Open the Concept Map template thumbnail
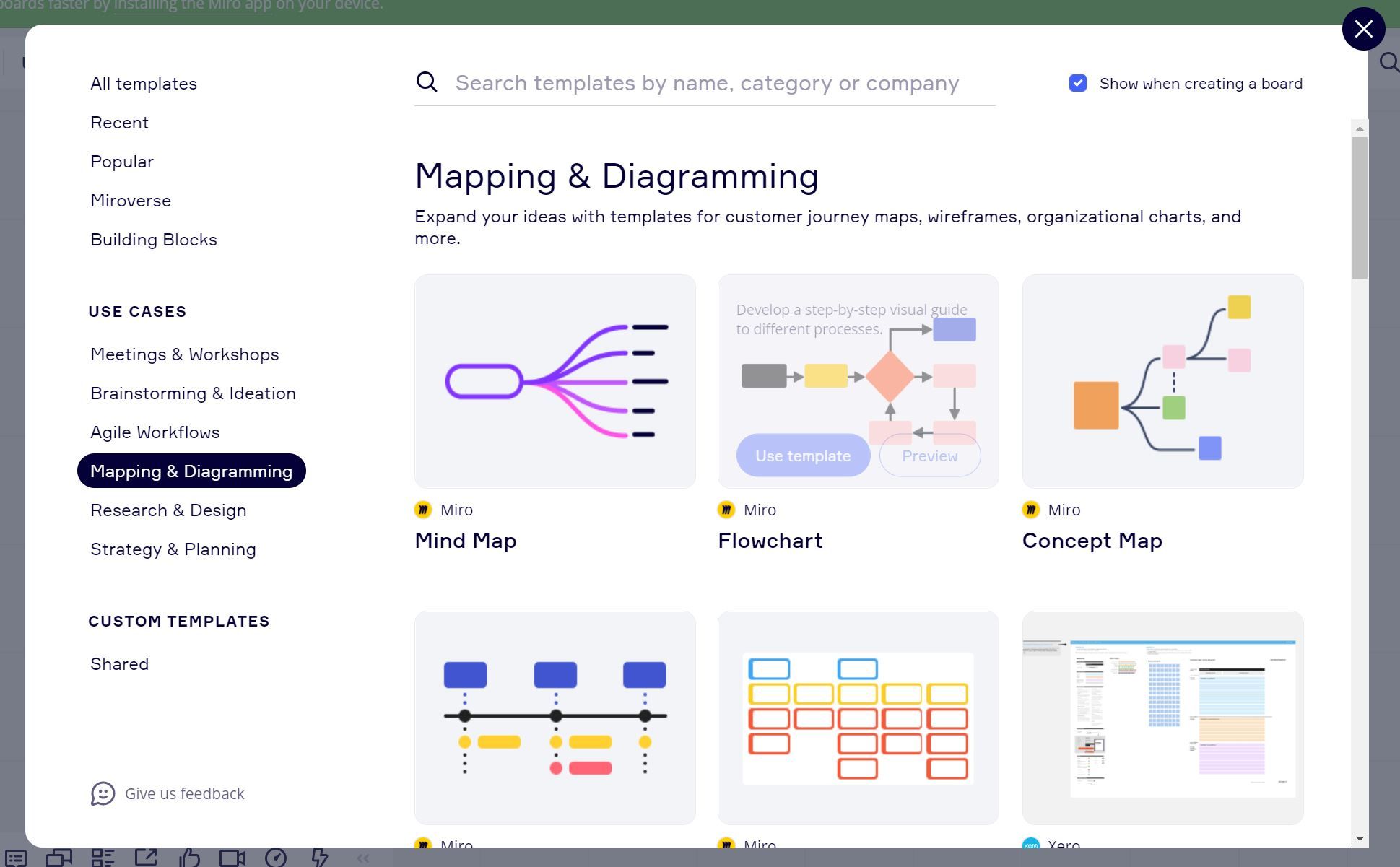The image size is (1400, 867). (1162, 381)
